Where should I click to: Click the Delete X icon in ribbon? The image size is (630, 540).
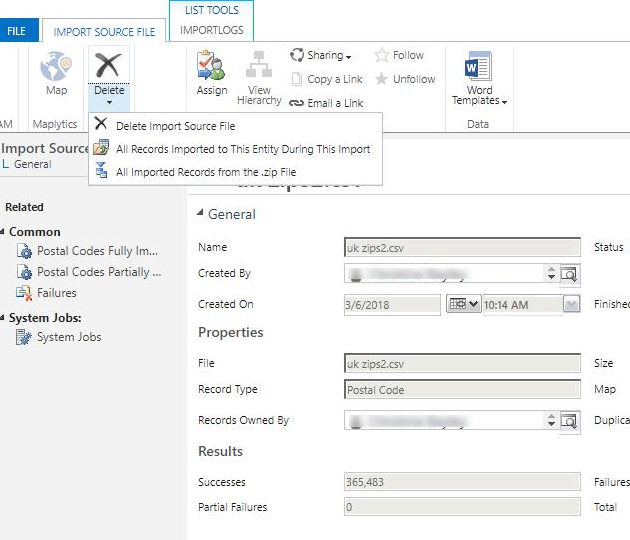tap(108, 65)
